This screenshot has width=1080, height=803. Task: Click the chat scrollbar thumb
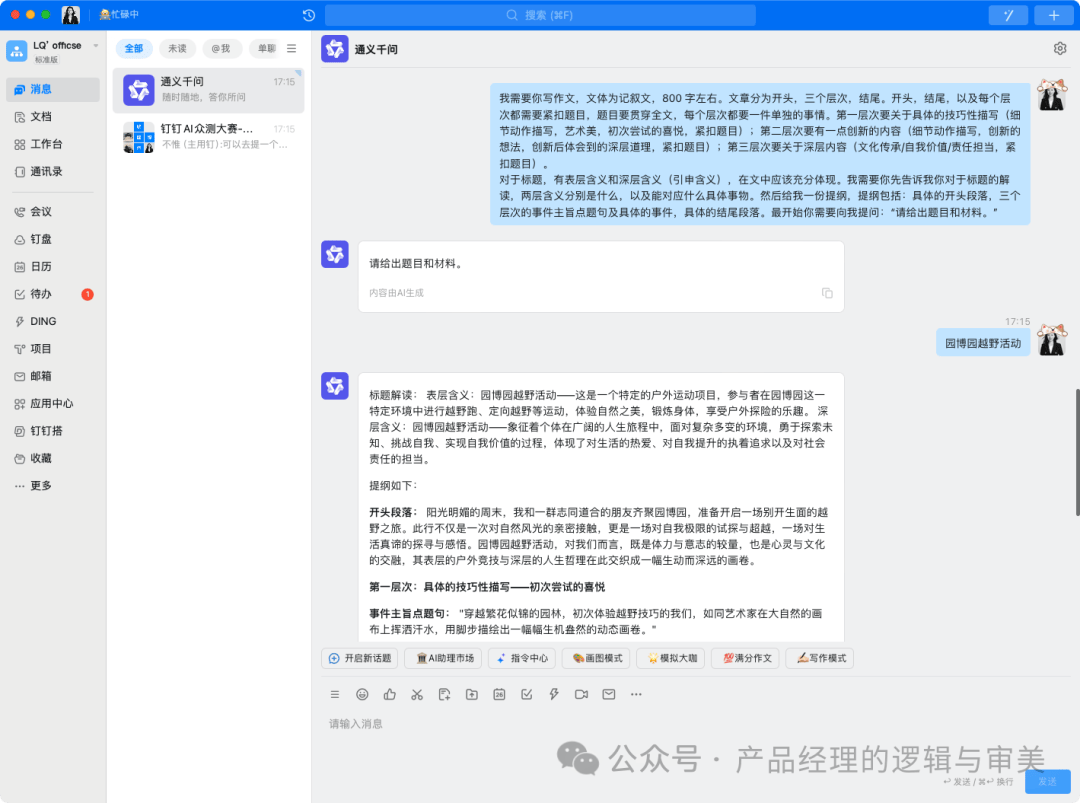tap(1077, 452)
